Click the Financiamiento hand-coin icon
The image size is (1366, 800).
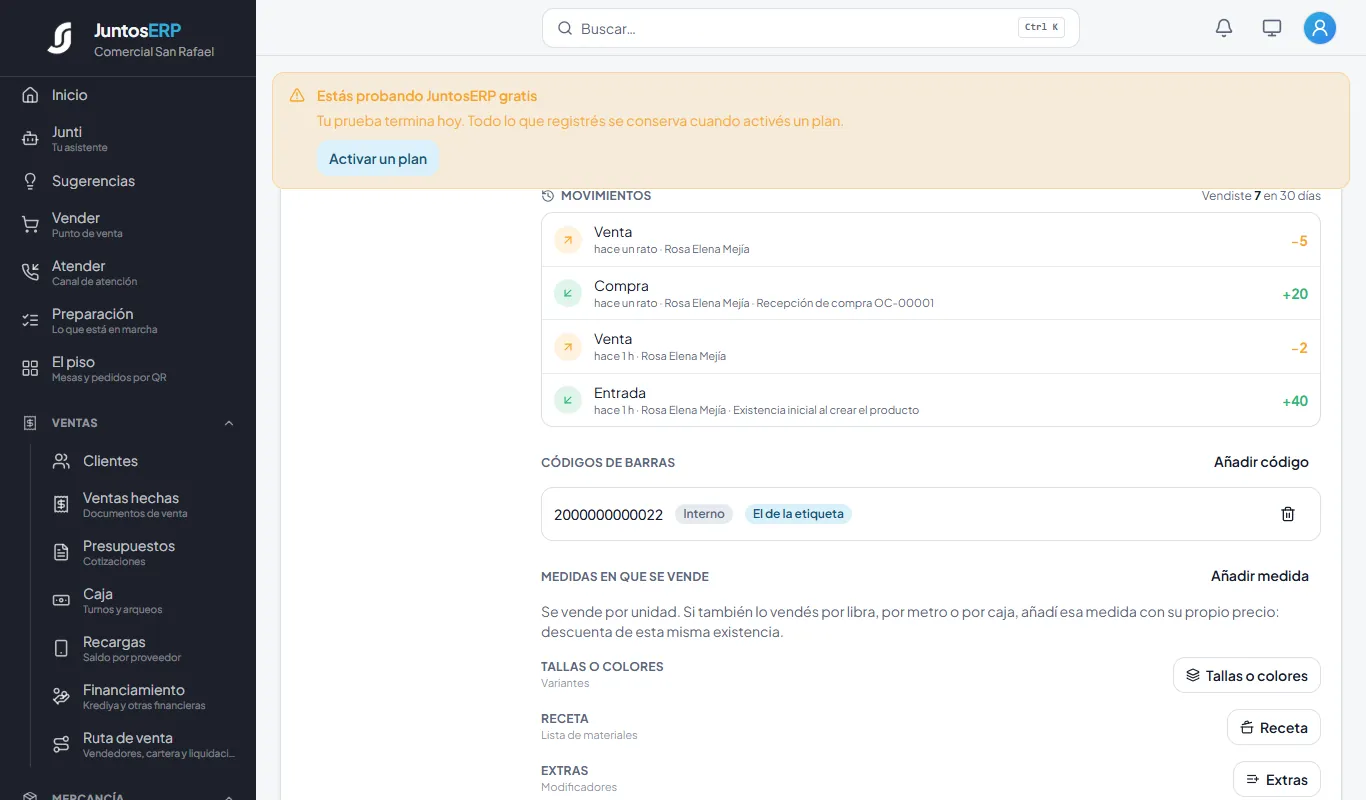61,697
